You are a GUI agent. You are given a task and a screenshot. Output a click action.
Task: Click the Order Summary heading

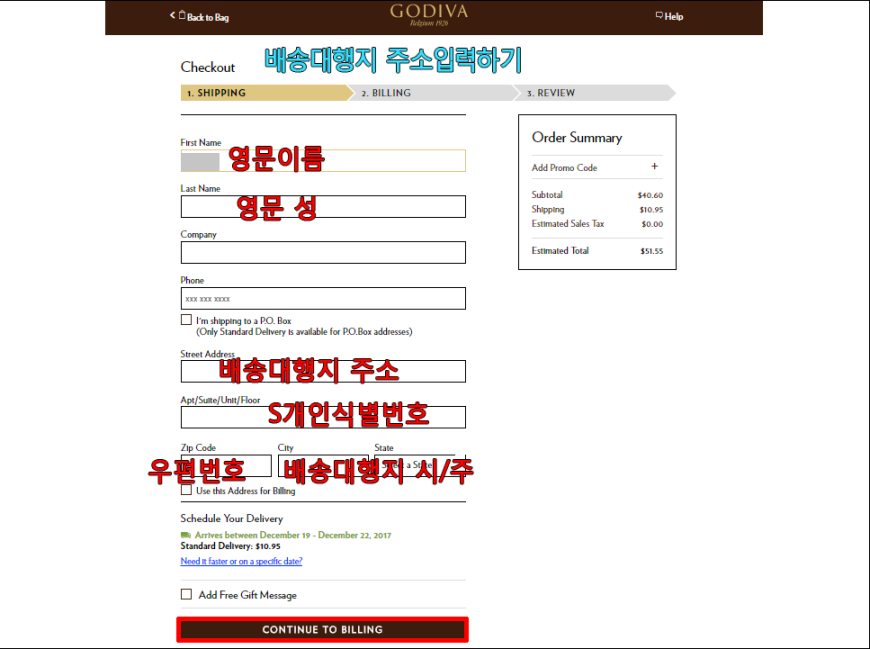(x=577, y=138)
